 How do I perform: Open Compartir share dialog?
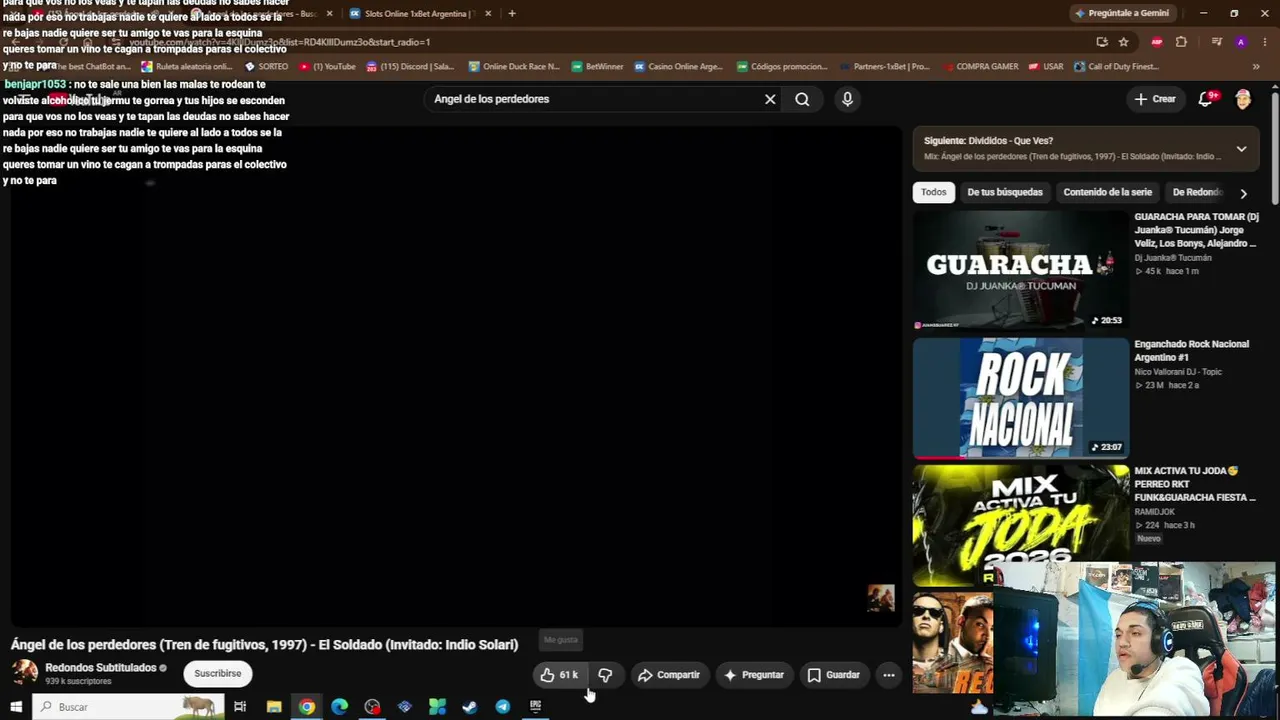[x=669, y=675]
